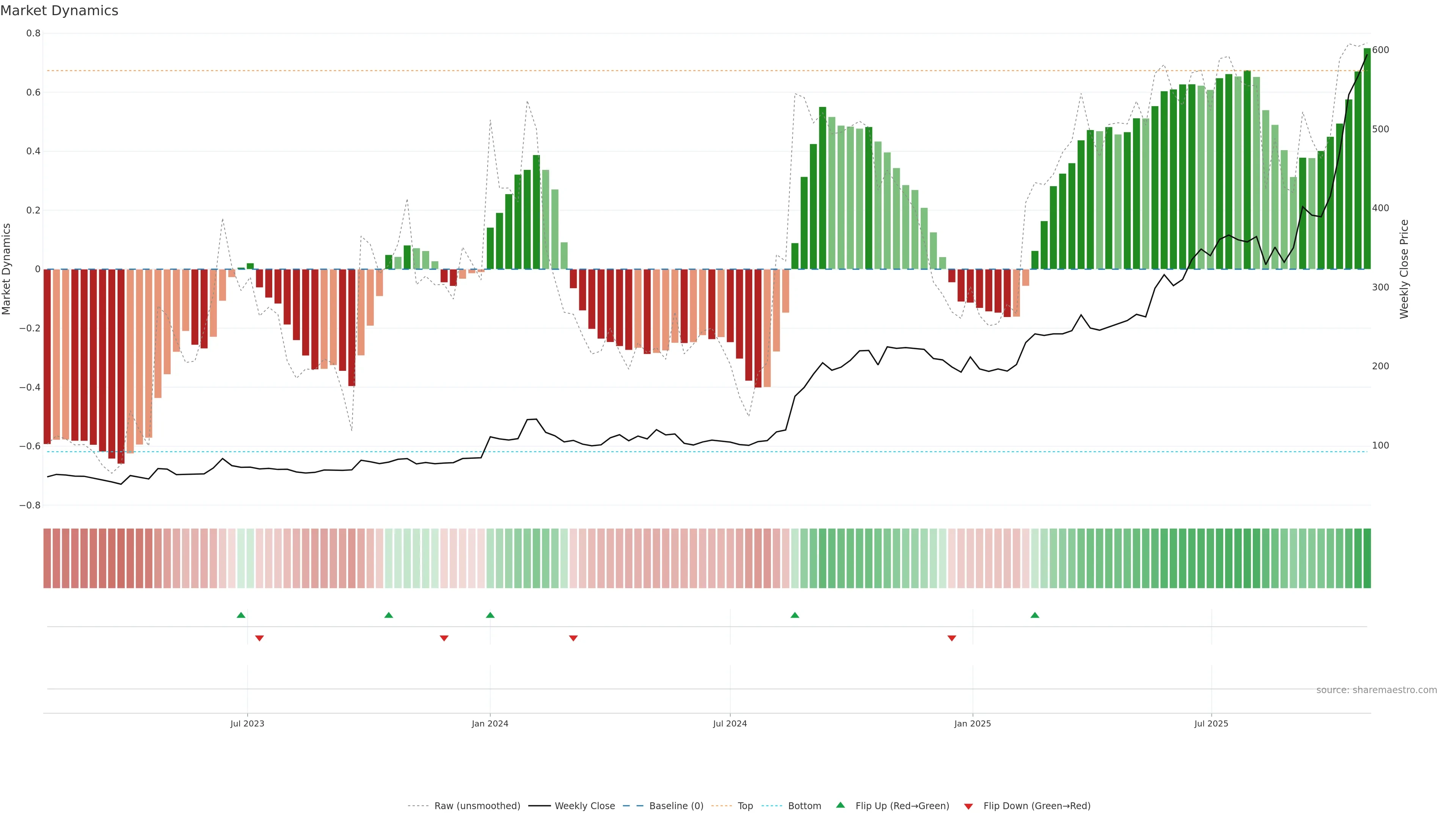Viewport: 1456px width, 819px height.
Task: Click the Weekly Close Price axis title
Action: coord(1404,269)
